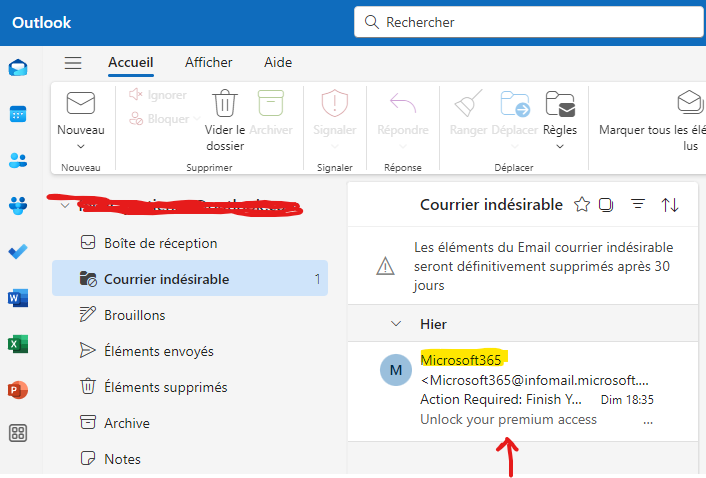Open Mail app in left rail
The width and height of the screenshot is (706, 478).
[x=18, y=68]
